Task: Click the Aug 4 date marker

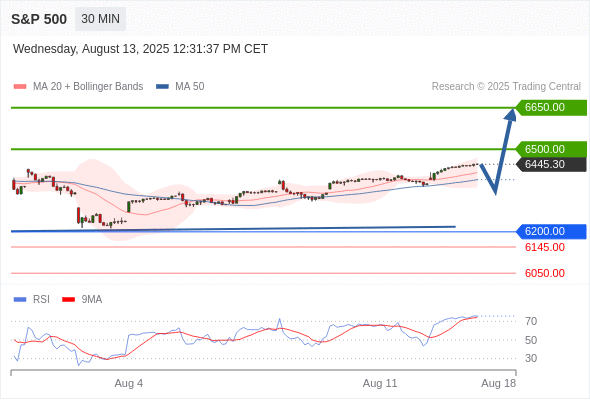Action: (129, 383)
